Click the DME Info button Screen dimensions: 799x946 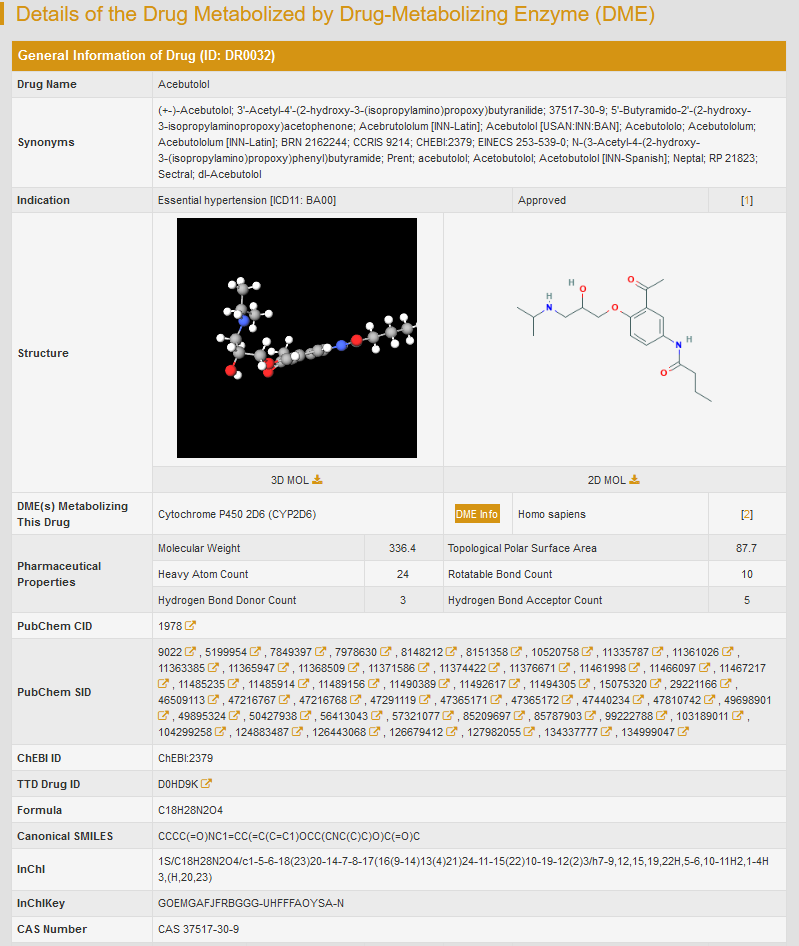[x=477, y=514]
